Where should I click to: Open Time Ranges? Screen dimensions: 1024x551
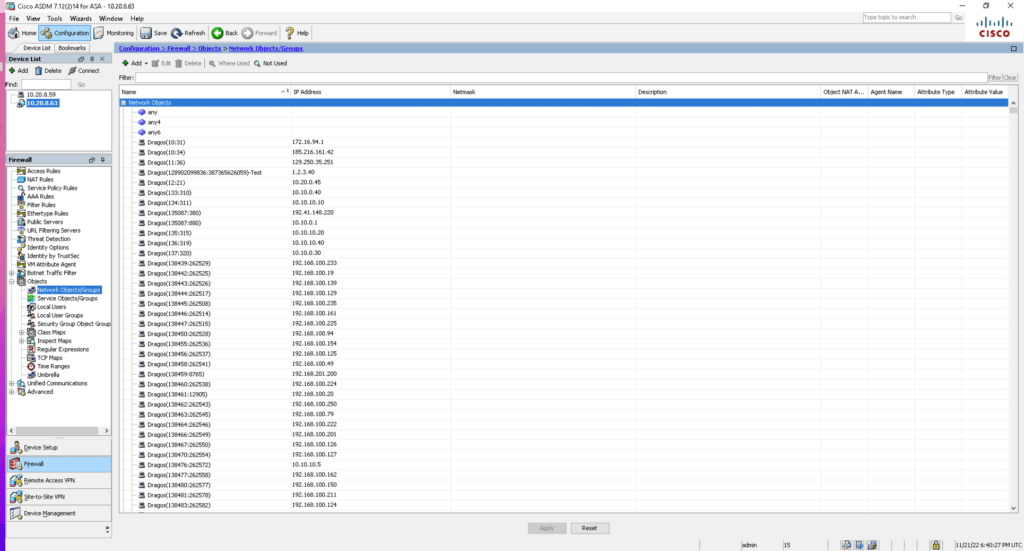(53, 366)
